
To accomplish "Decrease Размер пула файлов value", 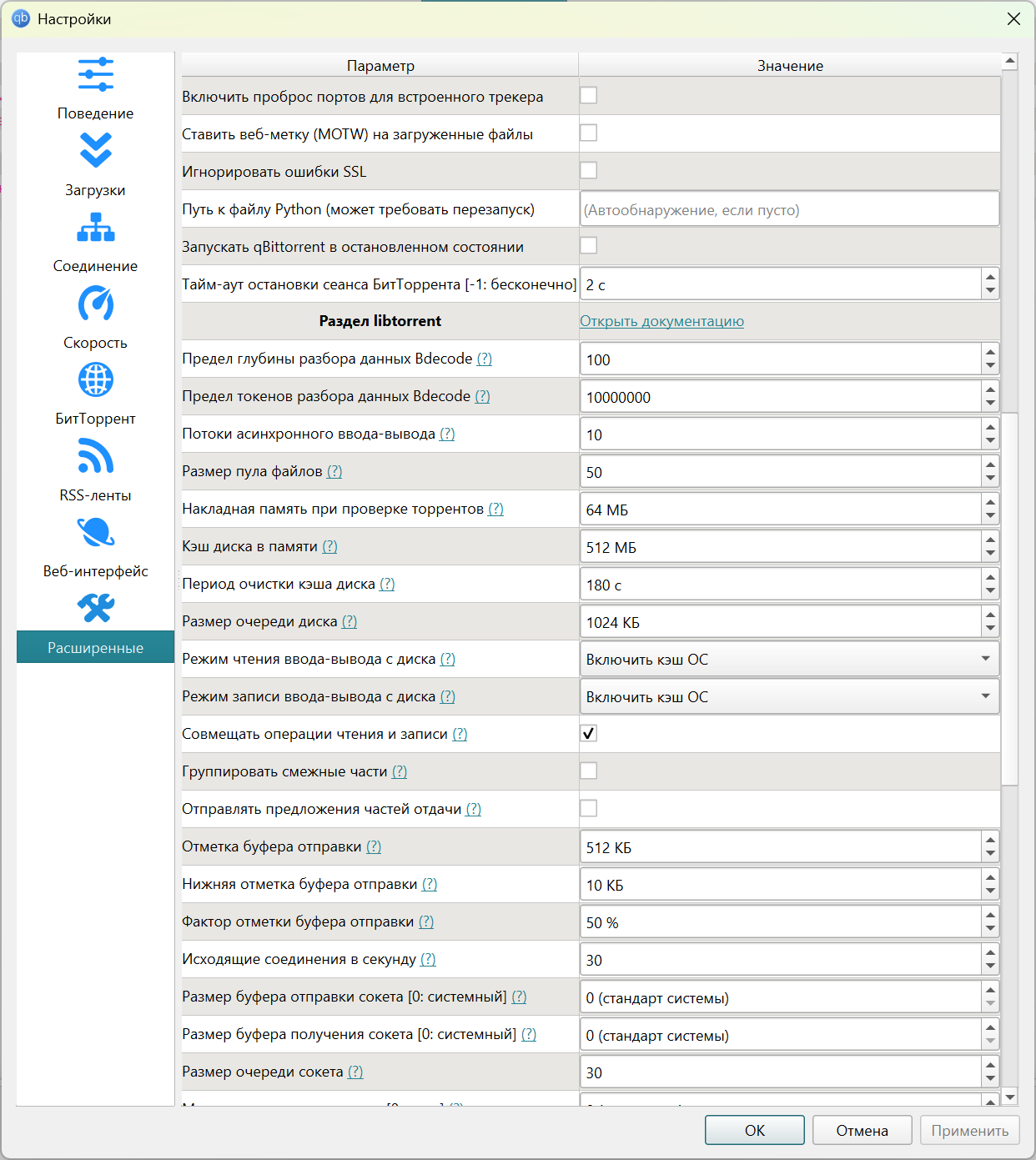I will (990, 479).
